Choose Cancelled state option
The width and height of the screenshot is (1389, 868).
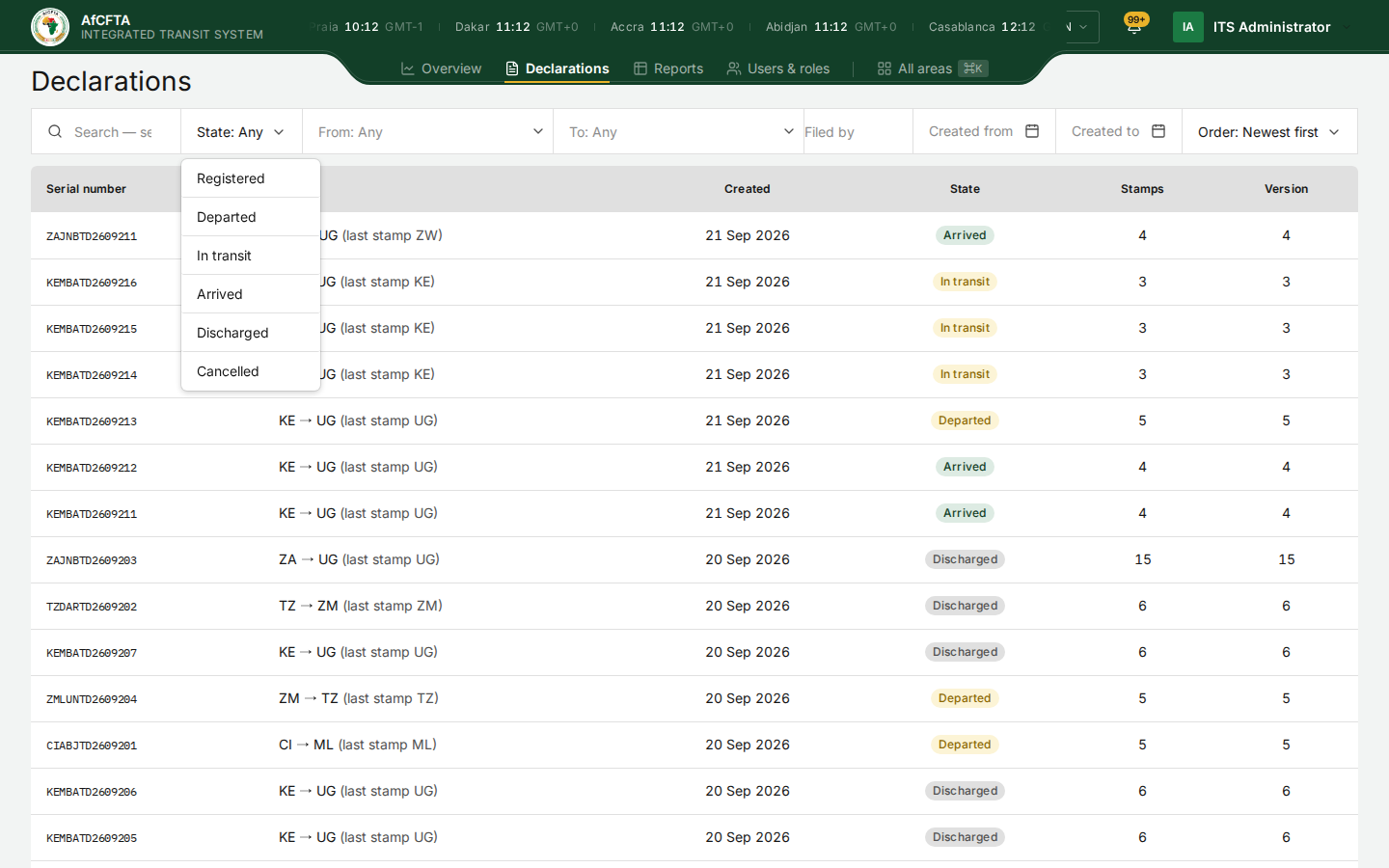251,371
